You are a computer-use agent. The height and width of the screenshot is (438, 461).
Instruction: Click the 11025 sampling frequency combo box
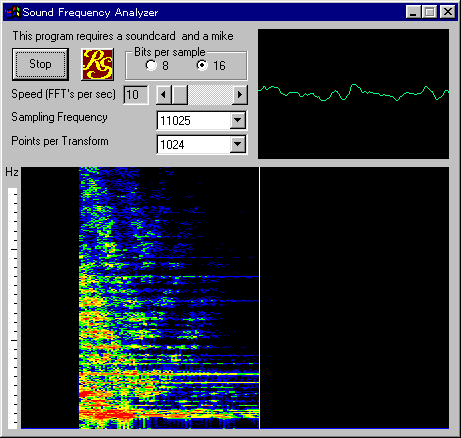point(202,120)
